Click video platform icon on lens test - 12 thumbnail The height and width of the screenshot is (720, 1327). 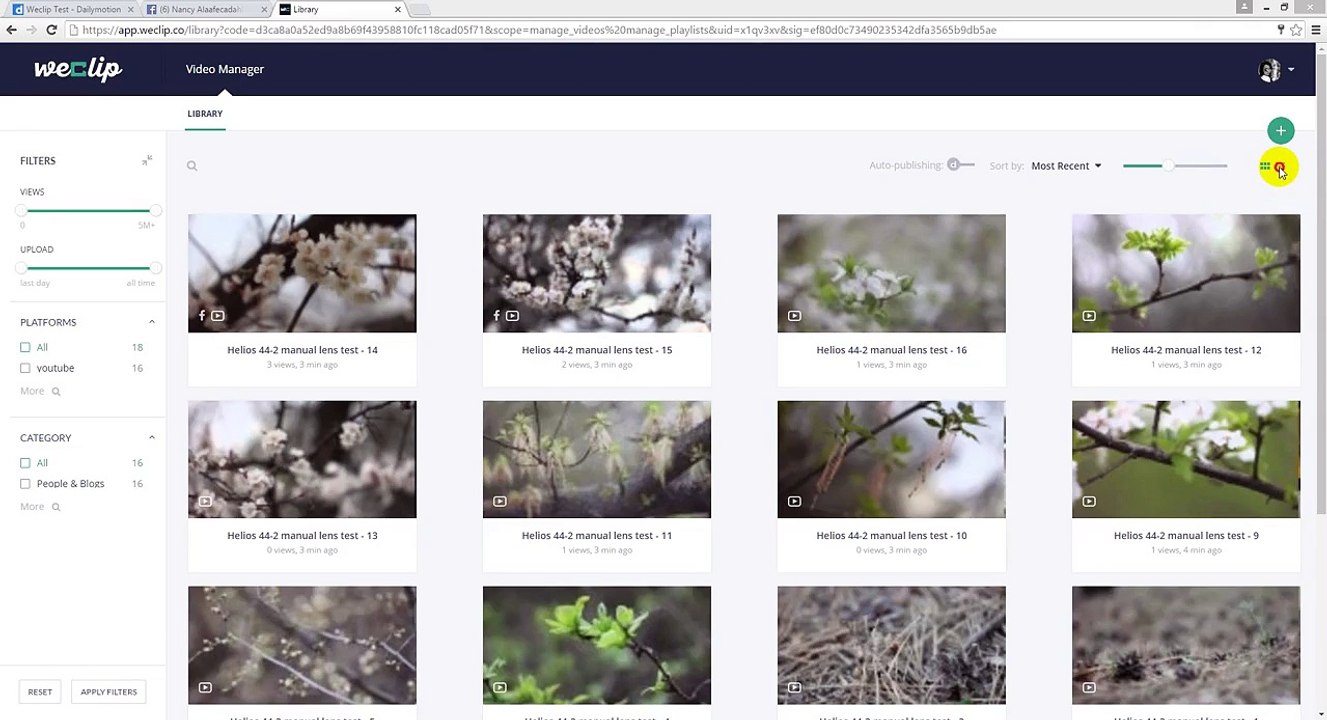1089,316
